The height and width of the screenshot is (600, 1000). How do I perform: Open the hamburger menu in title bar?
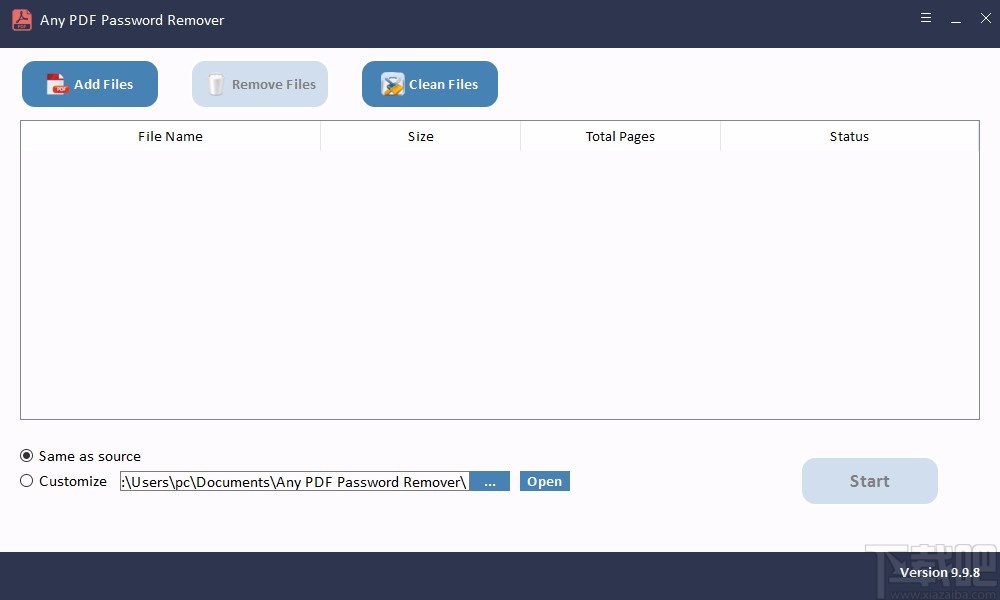click(926, 18)
